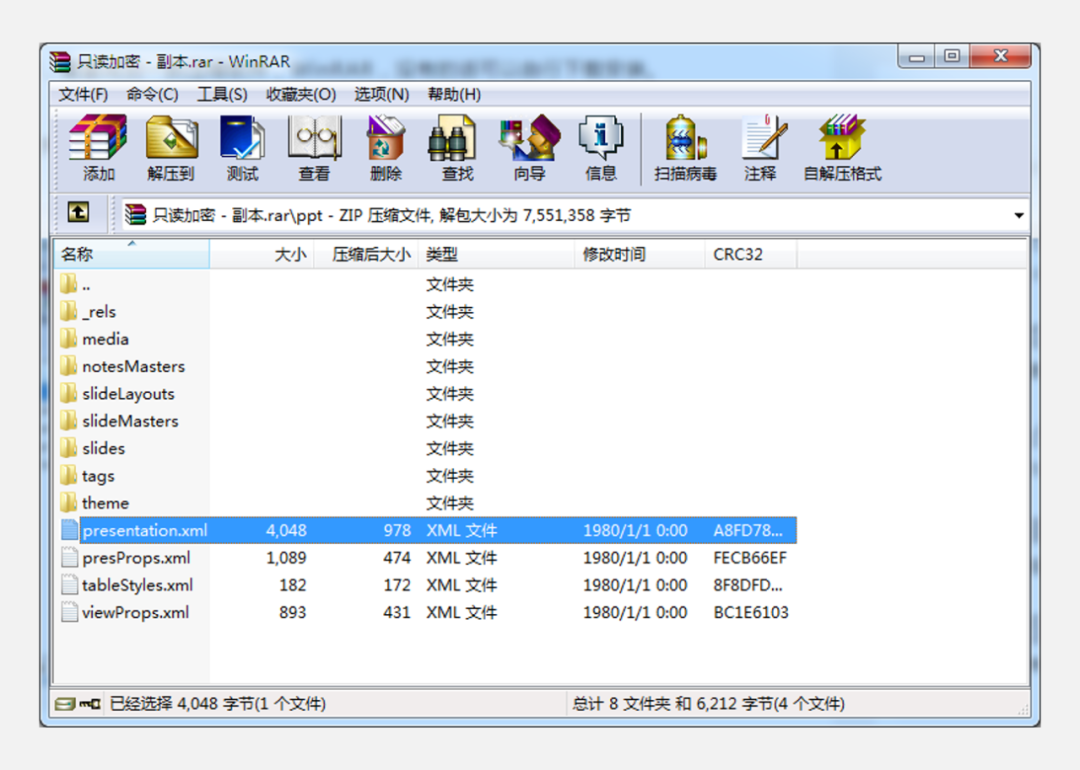The image size is (1080, 770).
Task: Click the drive icon in status bar
Action: [65, 704]
